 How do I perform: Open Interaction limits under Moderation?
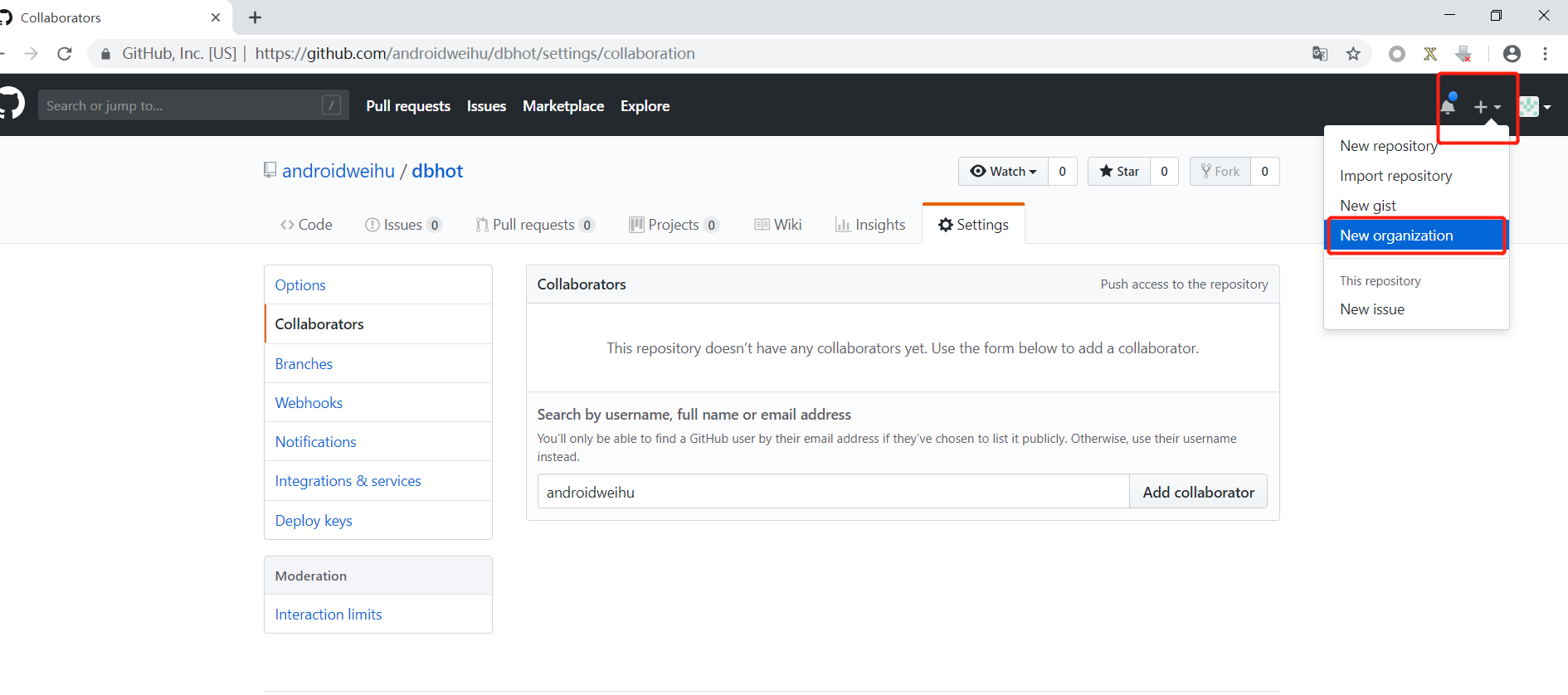329,615
